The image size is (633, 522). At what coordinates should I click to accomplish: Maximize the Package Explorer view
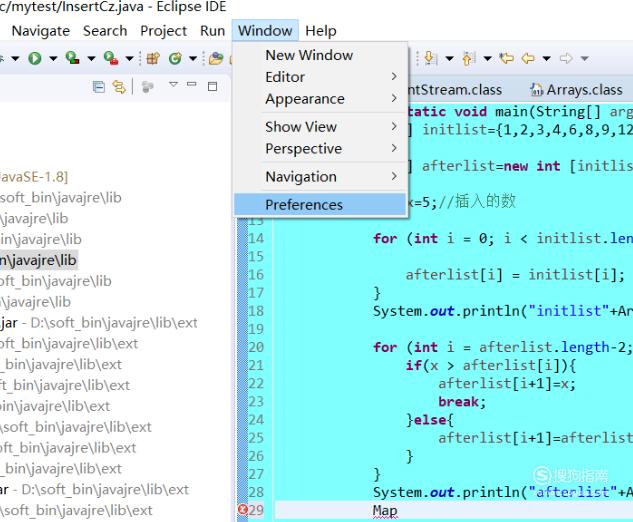point(212,86)
